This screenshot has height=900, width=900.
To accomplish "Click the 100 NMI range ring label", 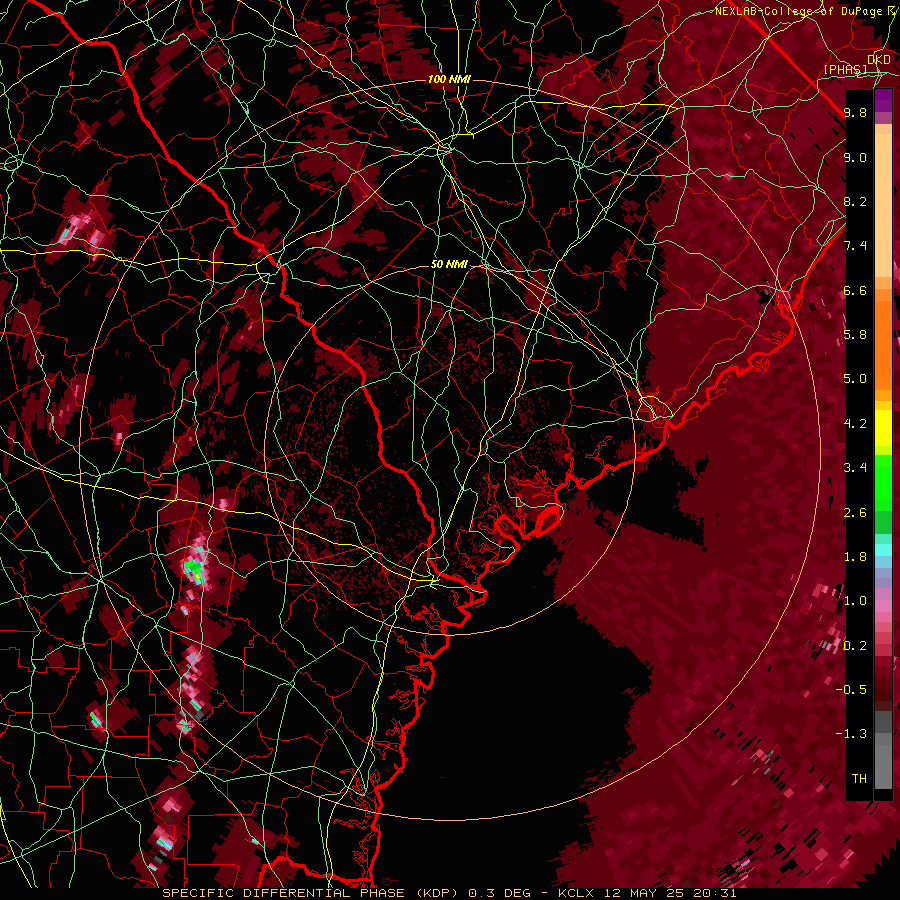I will click(x=449, y=79).
